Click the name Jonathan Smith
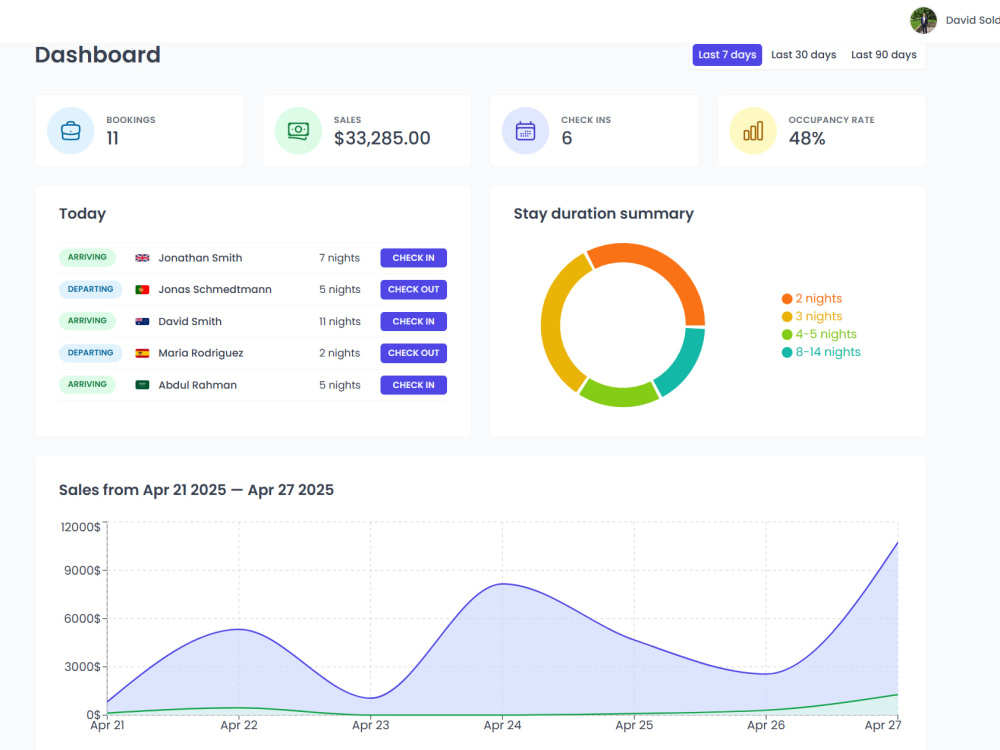 200,258
